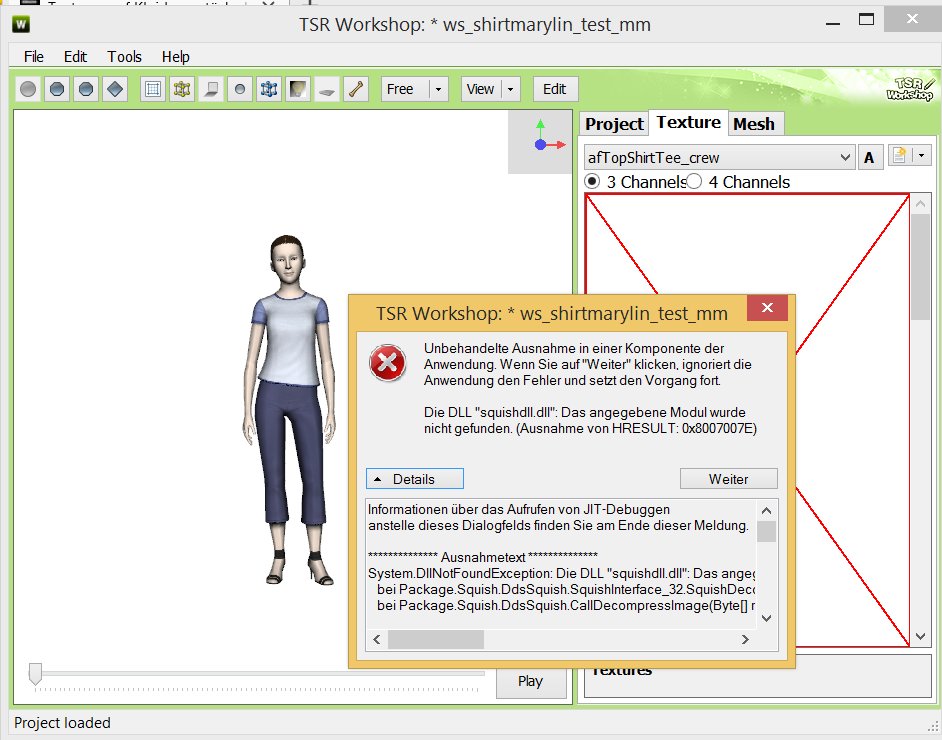Image resolution: width=942 pixels, height=740 pixels.
Task: Click the gray sphere icon at toolbar start
Action: point(29,89)
